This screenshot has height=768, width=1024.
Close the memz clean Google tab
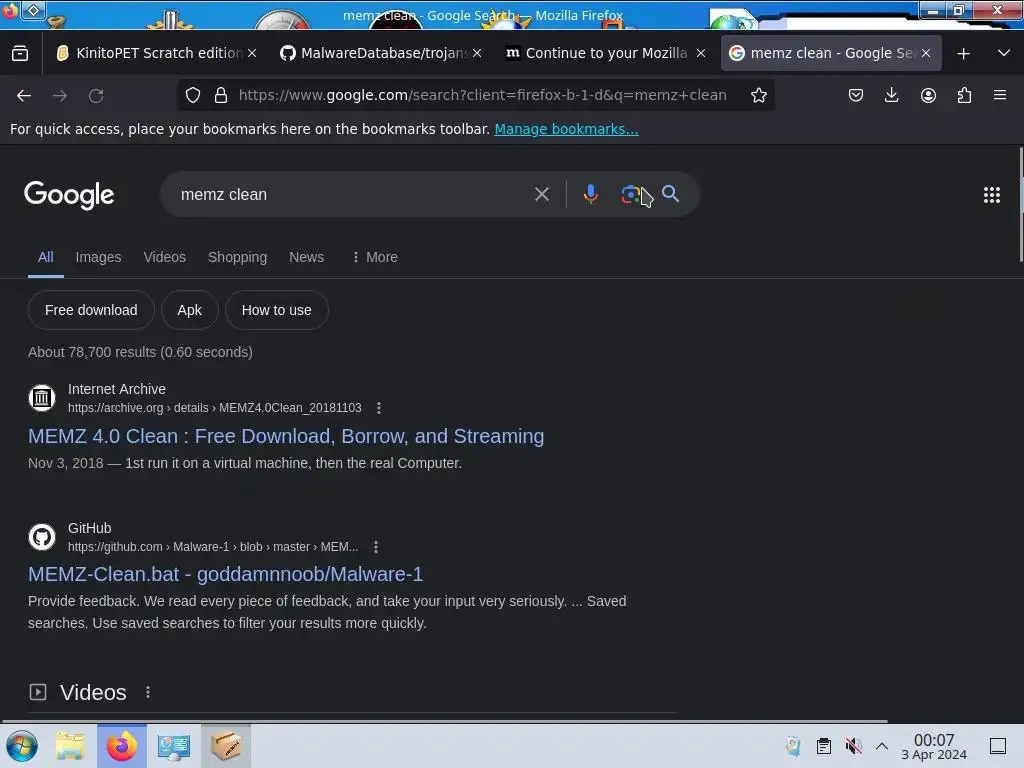point(926,54)
